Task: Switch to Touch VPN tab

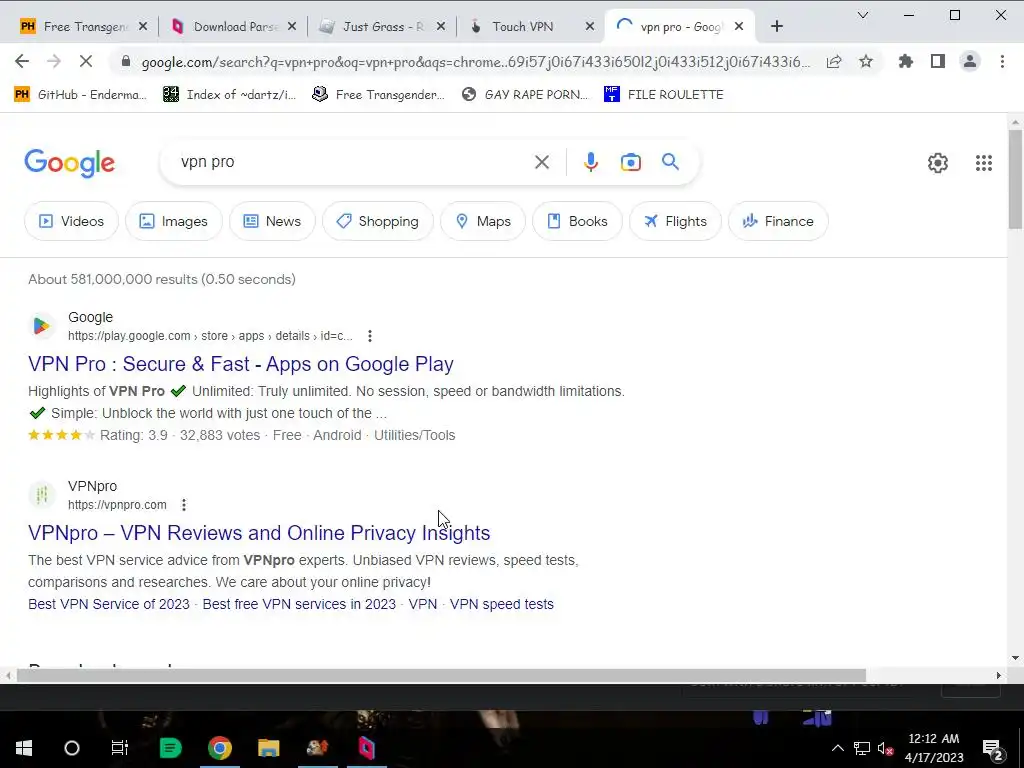Action: pyautogui.click(x=531, y=26)
